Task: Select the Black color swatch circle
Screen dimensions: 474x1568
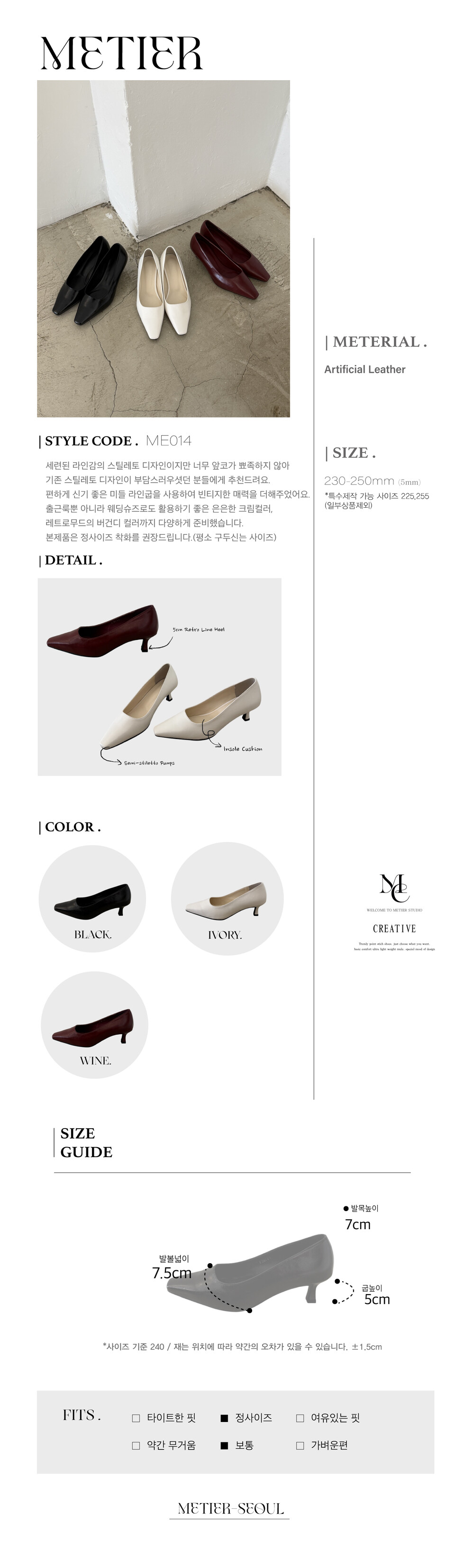Action: click(x=92, y=898)
